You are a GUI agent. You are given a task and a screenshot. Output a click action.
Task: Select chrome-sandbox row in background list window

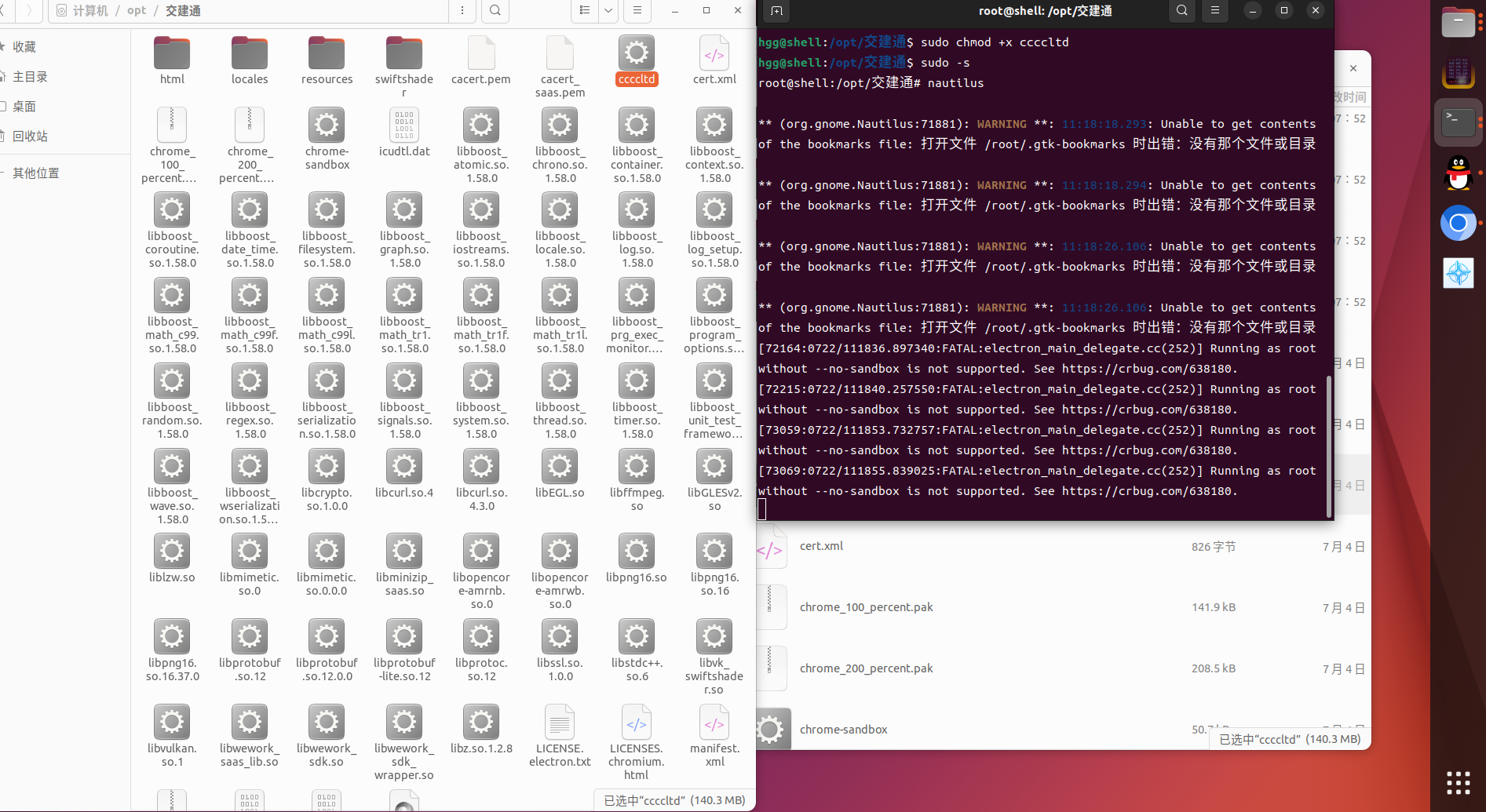click(x=1063, y=730)
